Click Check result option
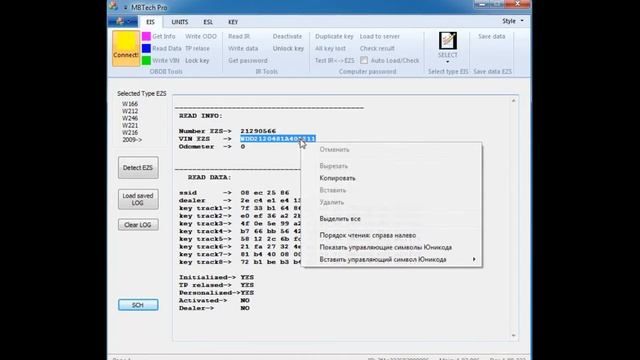Image resolution: width=640 pixels, height=360 pixels. pos(377,48)
